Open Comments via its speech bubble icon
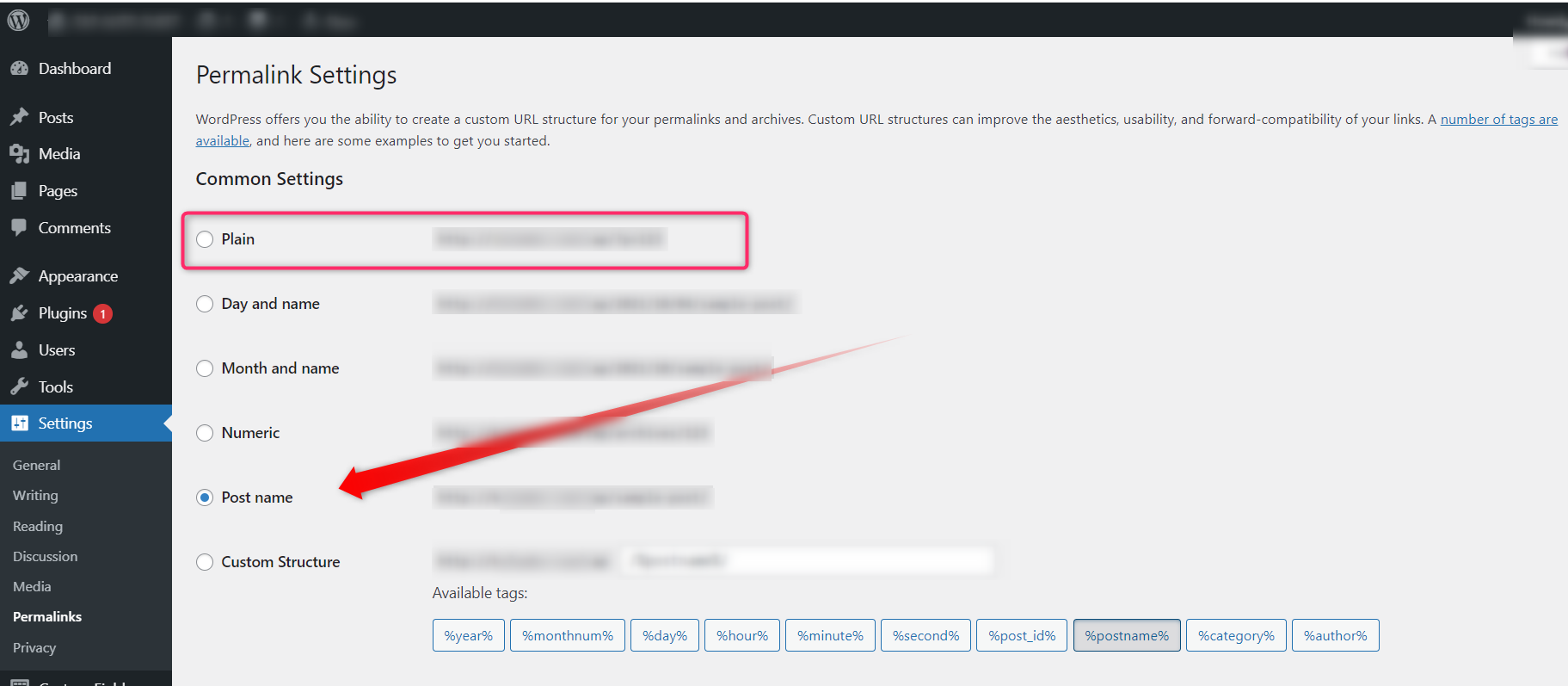 pyautogui.click(x=19, y=228)
